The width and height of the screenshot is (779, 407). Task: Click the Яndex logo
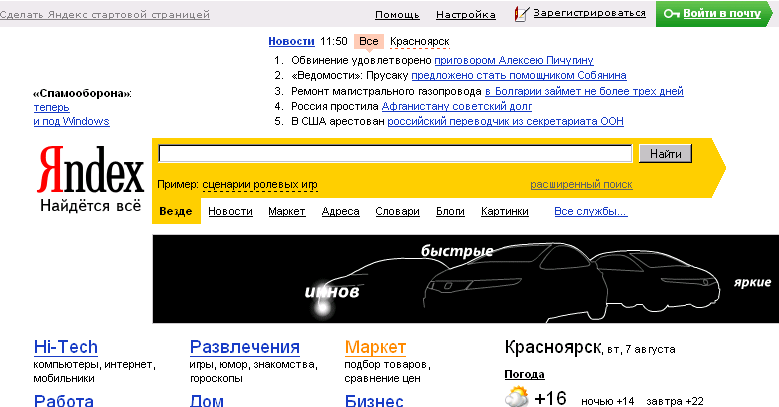click(90, 169)
